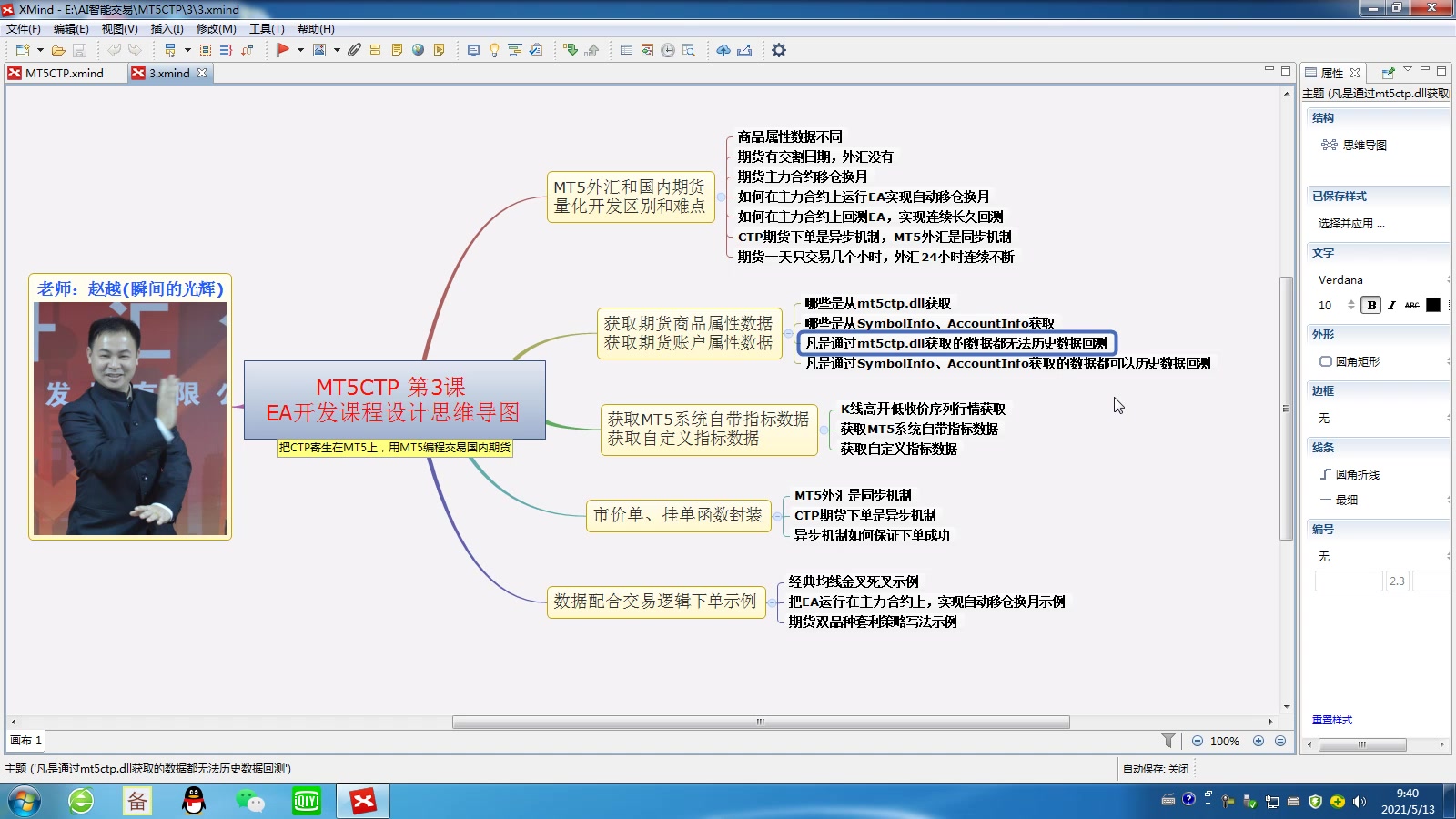Open the new workbook dropdown arrow
The height and width of the screenshot is (819, 1456).
pos(40,50)
